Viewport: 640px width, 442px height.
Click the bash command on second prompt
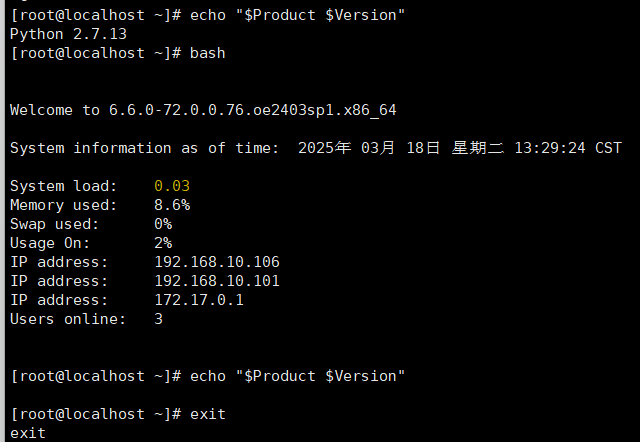207,53
